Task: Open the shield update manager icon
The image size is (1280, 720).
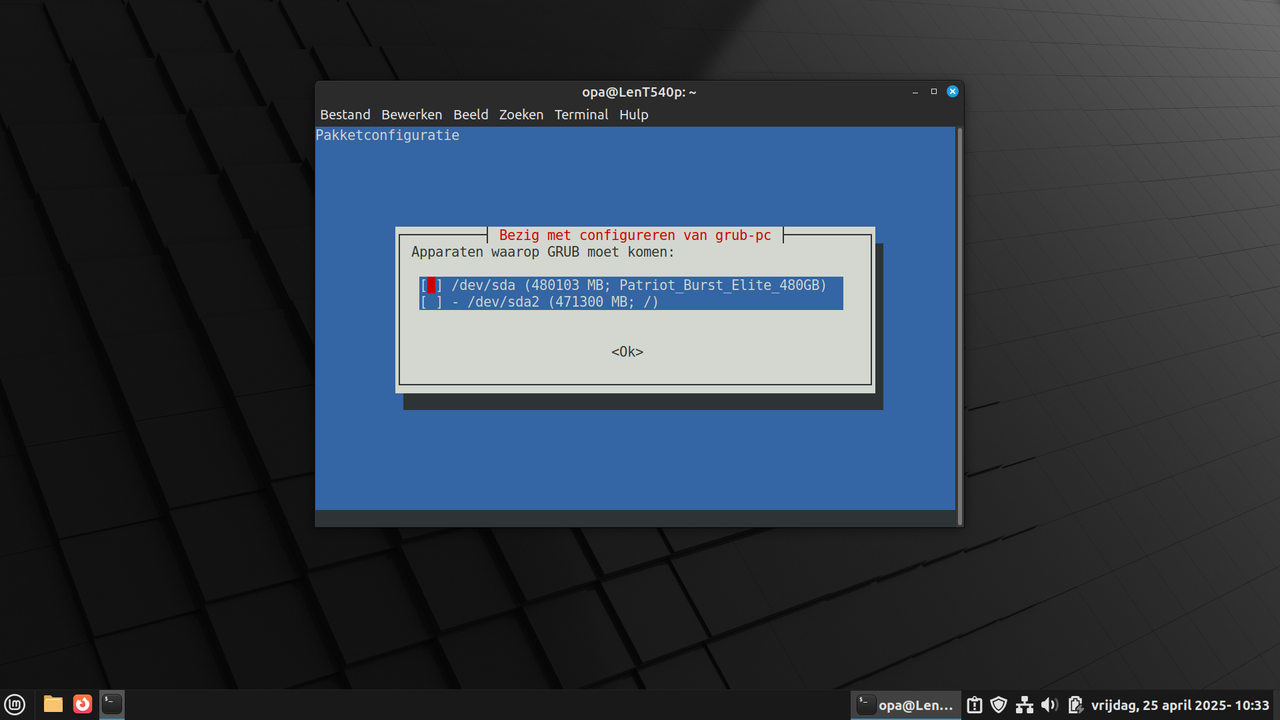Action: [x=998, y=705]
